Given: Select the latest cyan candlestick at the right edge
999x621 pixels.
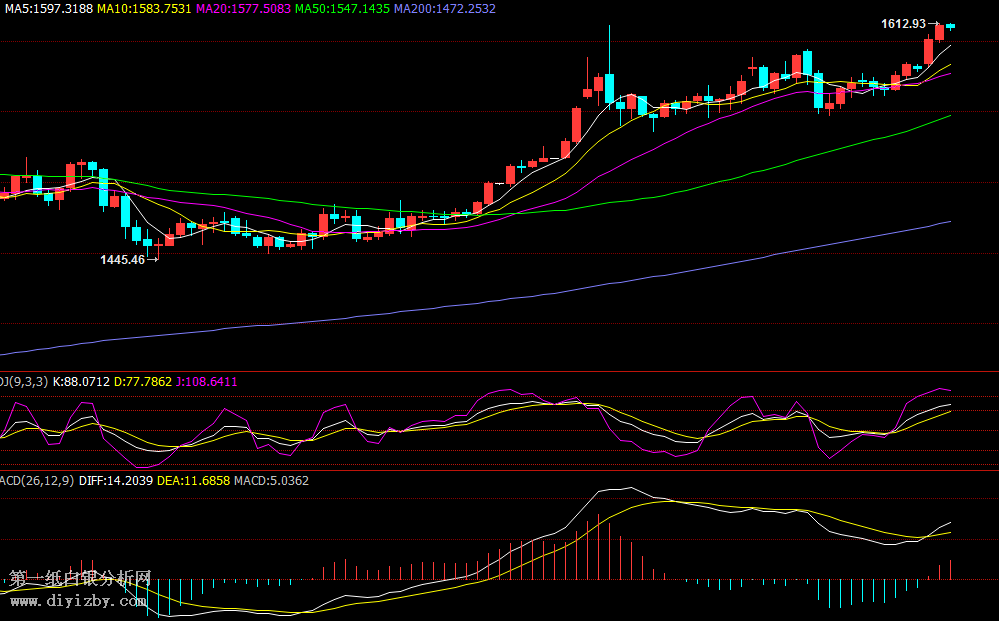Looking at the screenshot, I should [951, 25].
